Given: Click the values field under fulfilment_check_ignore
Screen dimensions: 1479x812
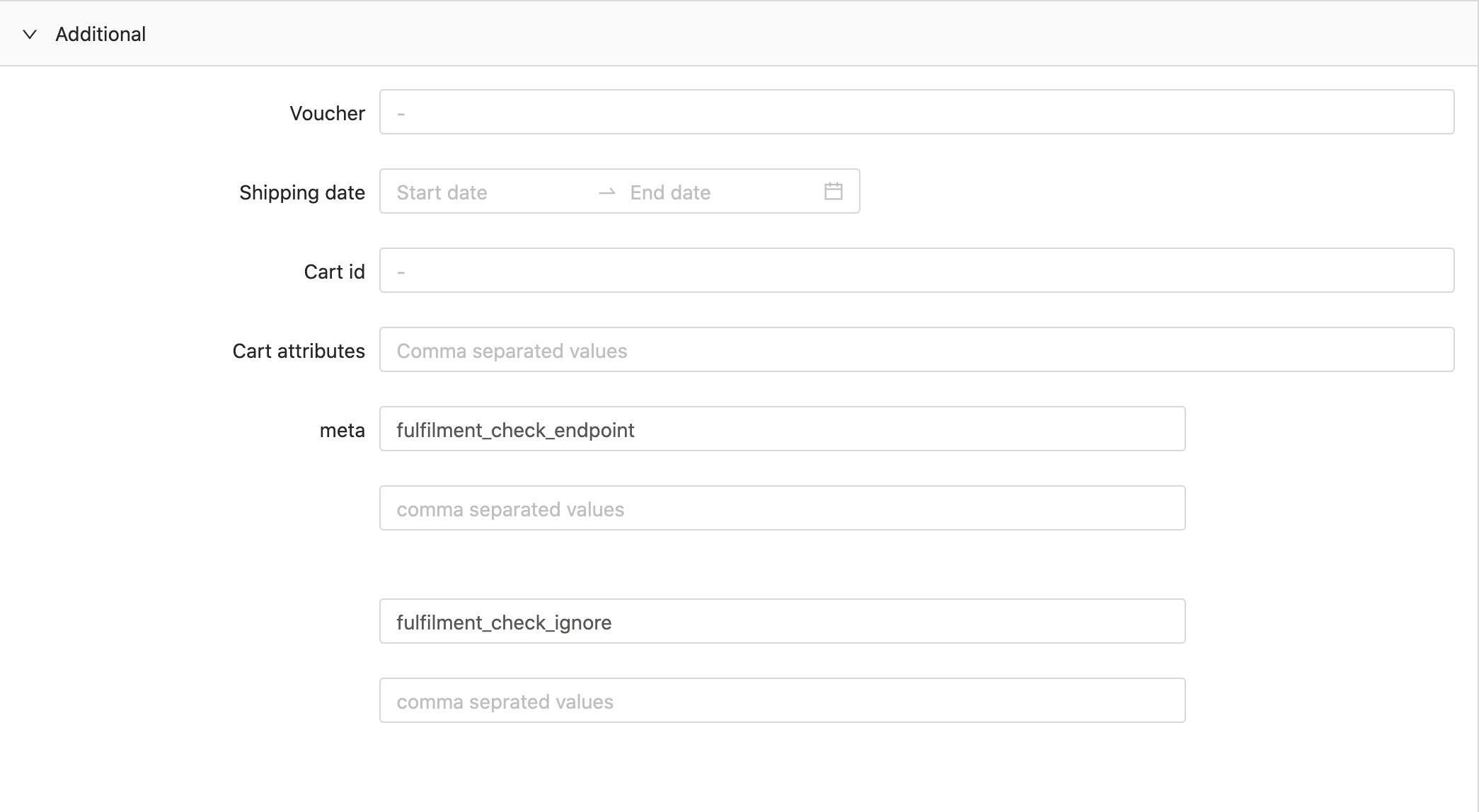Looking at the screenshot, I should click(782, 700).
